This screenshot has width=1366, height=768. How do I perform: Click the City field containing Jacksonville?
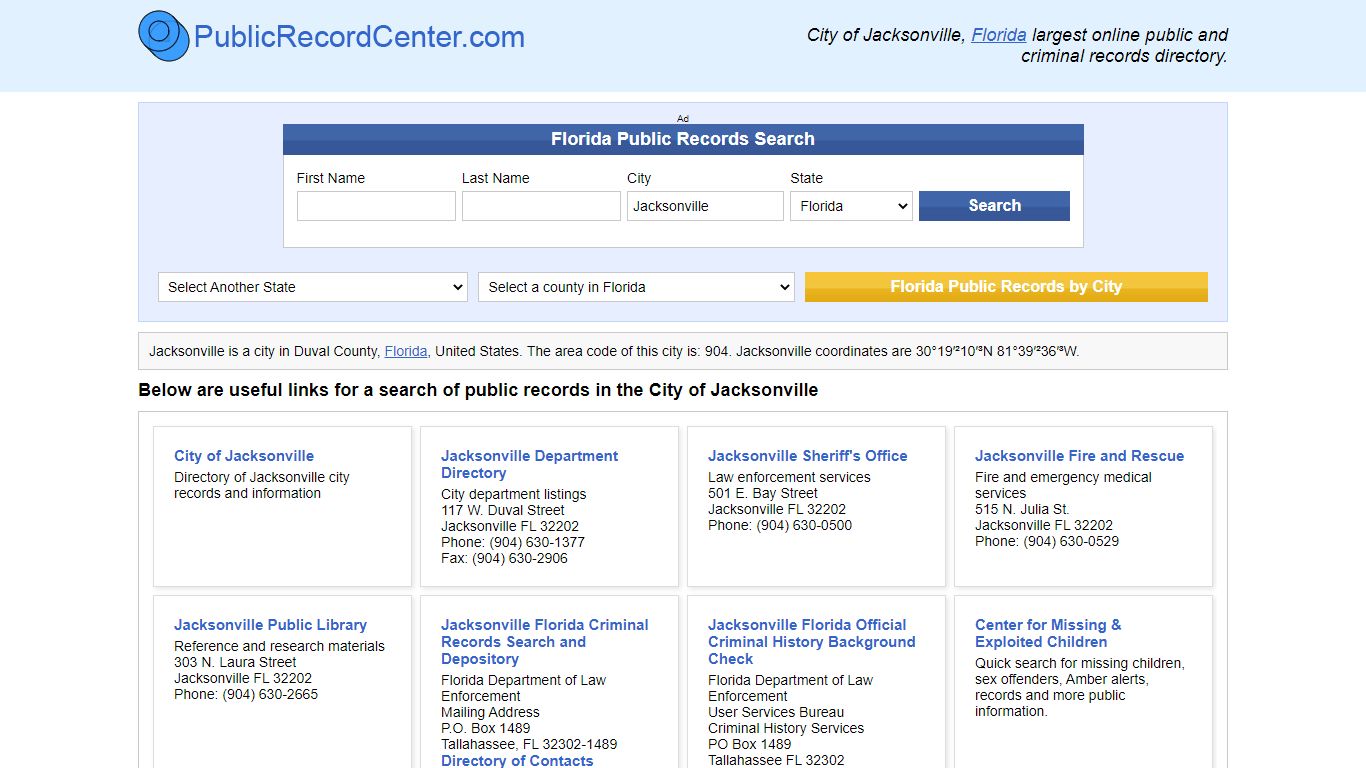[705, 206]
